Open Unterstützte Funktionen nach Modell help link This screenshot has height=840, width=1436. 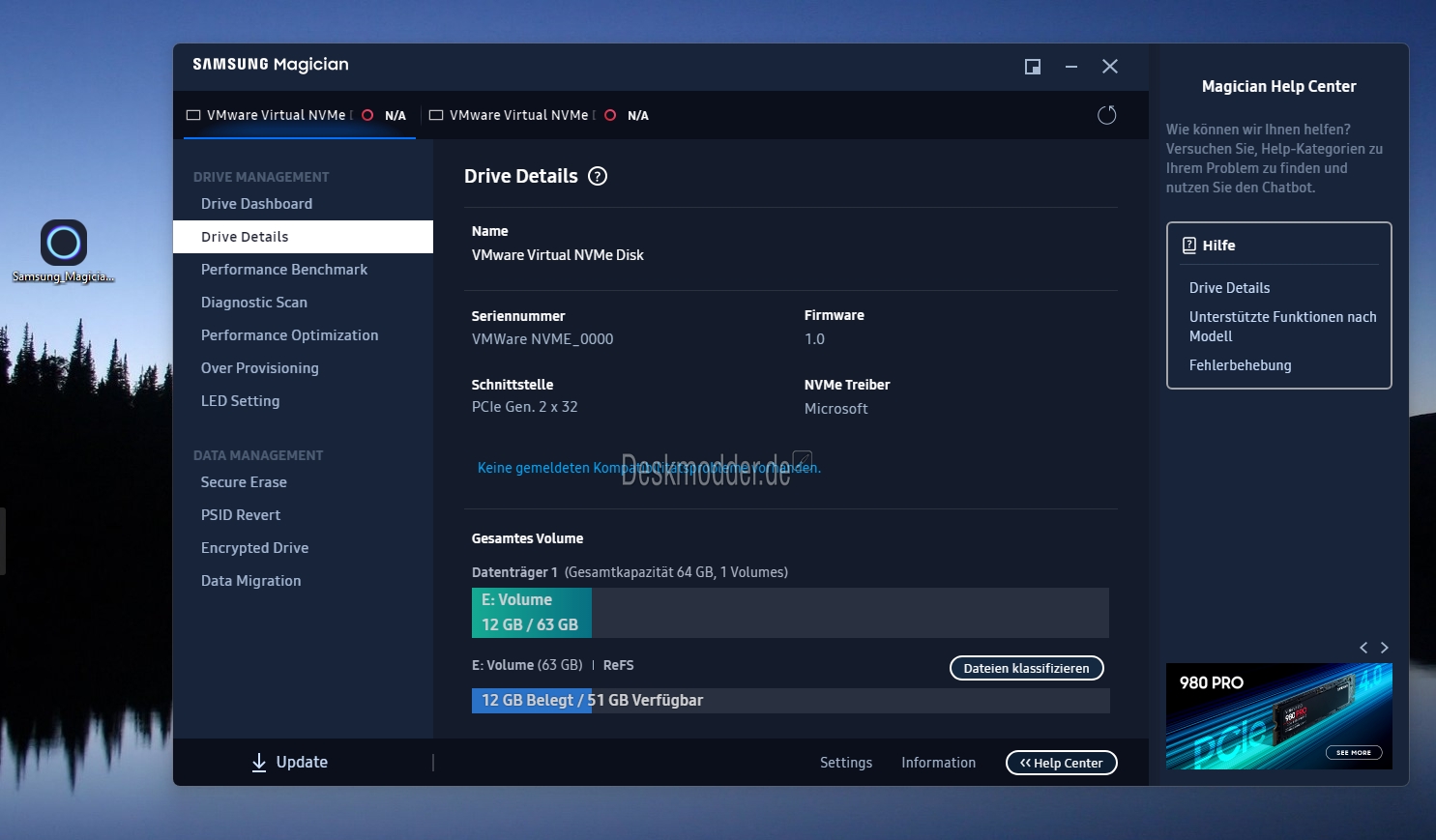1282,327
